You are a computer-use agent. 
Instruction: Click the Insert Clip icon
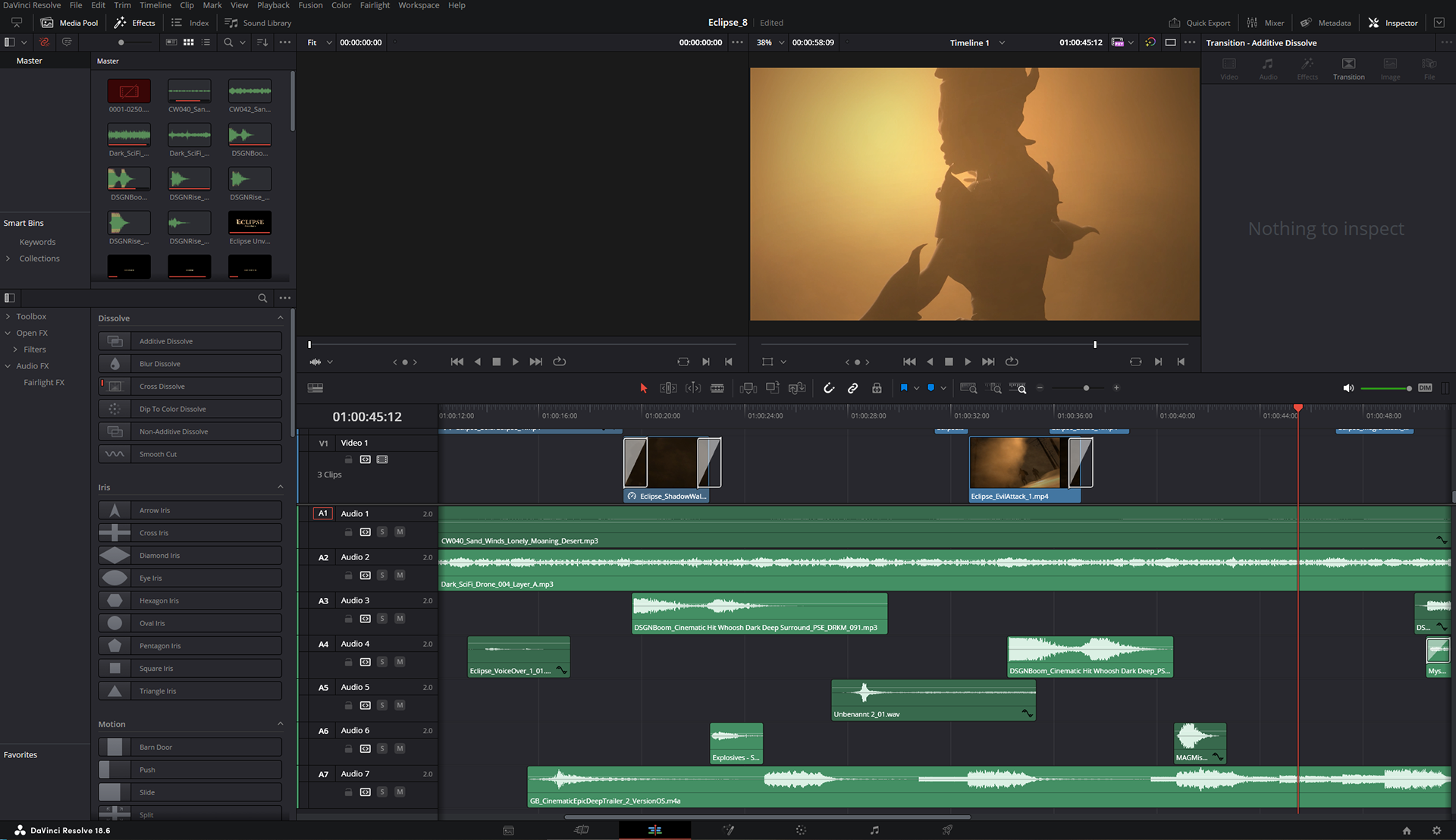coord(748,388)
